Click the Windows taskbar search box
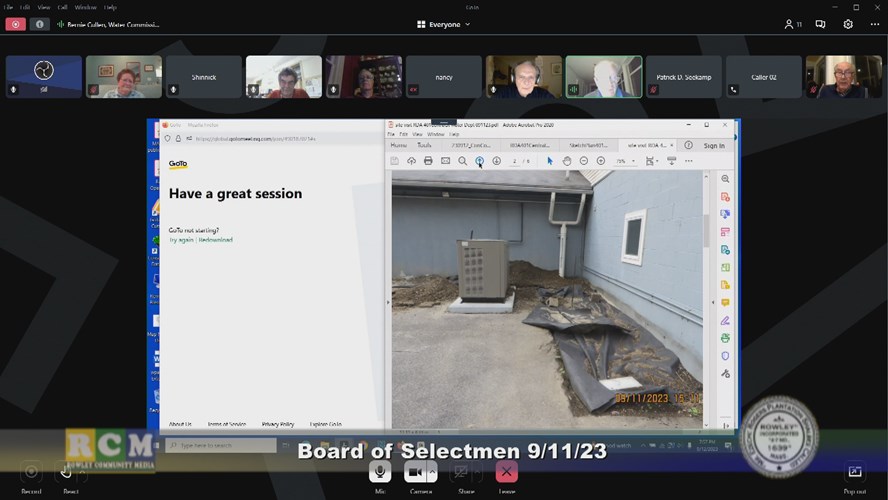 tap(221, 446)
